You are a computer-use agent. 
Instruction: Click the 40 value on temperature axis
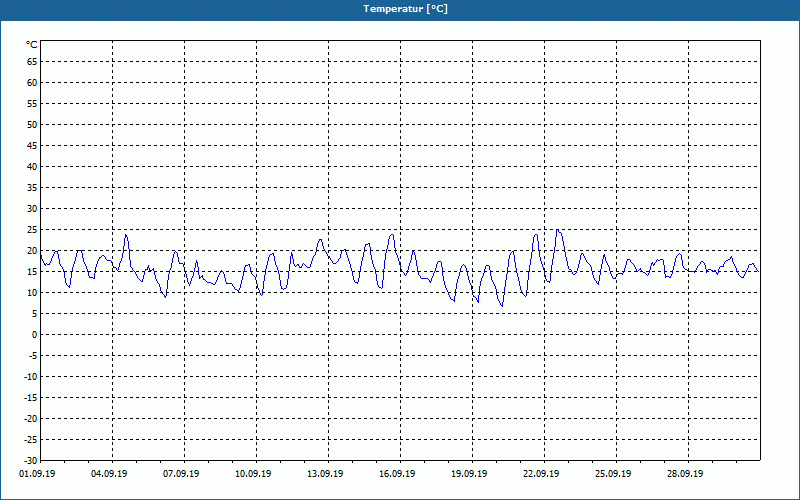(32, 167)
